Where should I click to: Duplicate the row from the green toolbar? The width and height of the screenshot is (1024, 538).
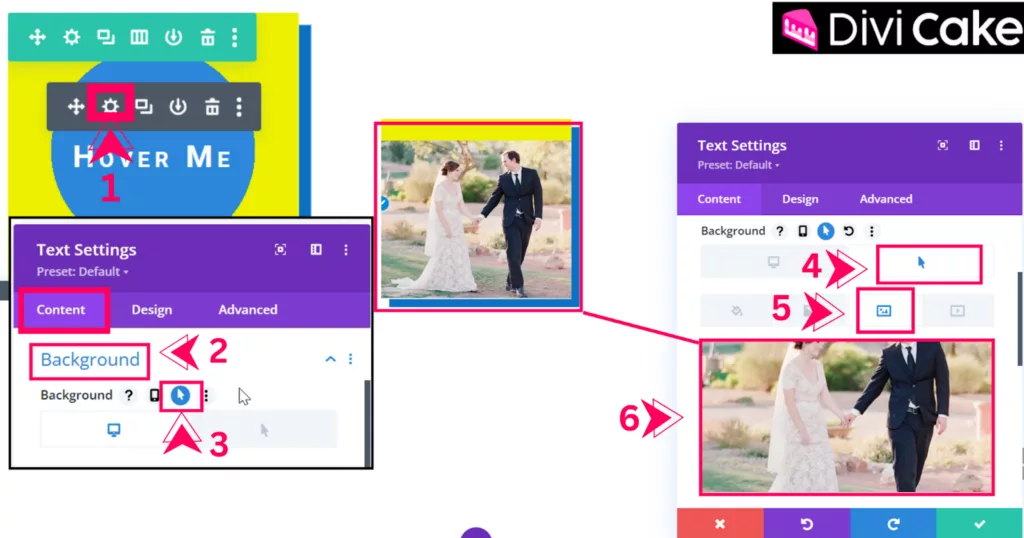[x=105, y=37]
